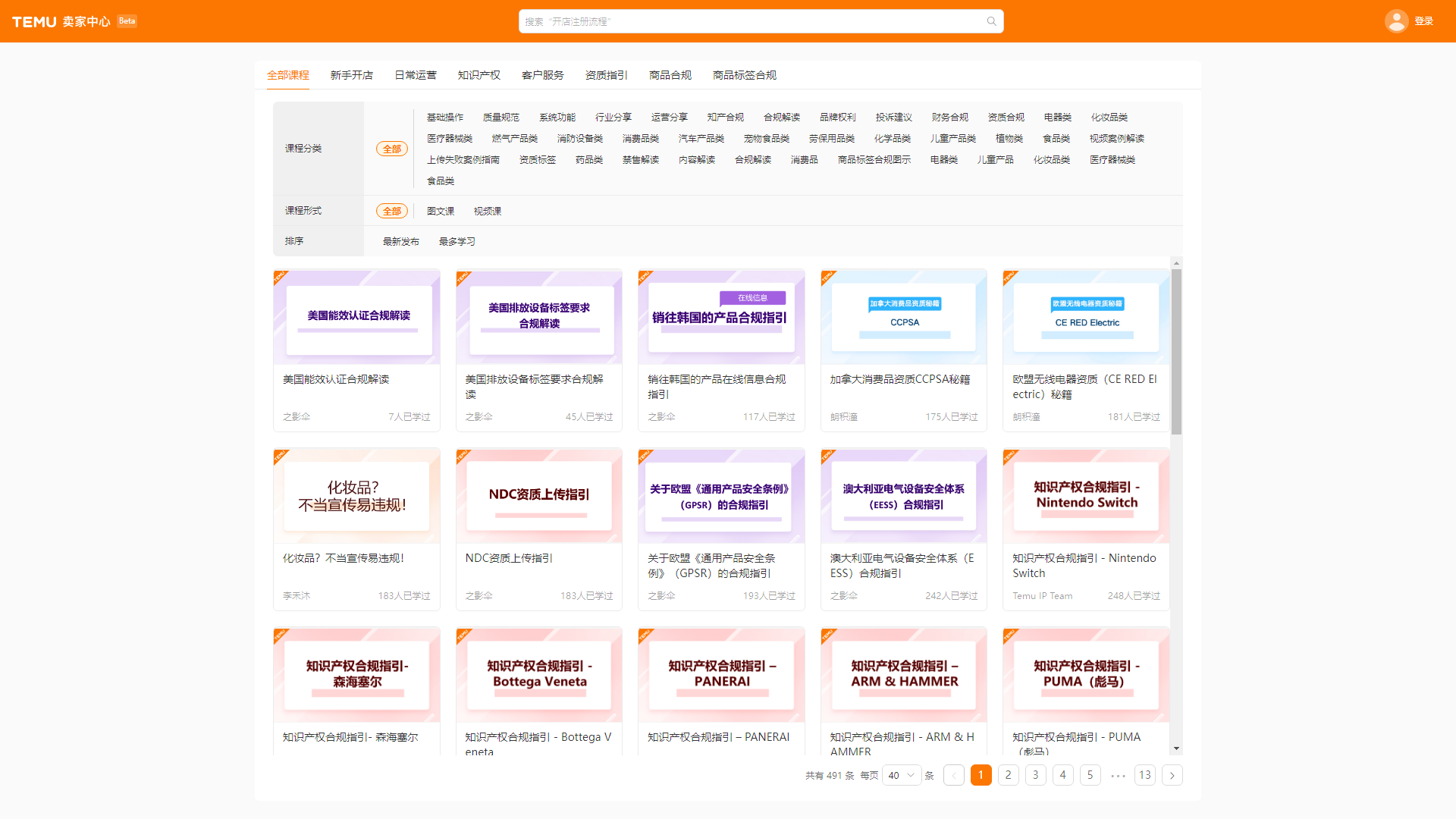Sort courses by 最多学习
1456x819 pixels.
click(x=457, y=241)
